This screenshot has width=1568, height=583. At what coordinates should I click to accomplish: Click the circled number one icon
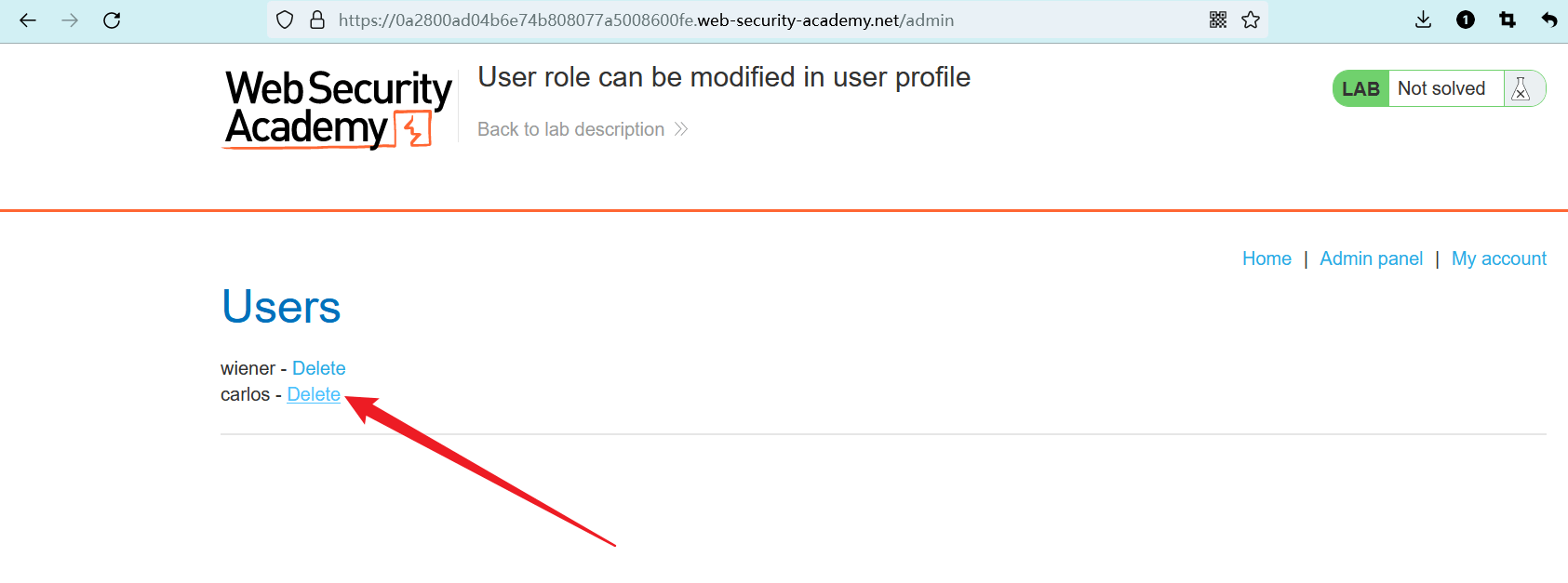point(1466,20)
